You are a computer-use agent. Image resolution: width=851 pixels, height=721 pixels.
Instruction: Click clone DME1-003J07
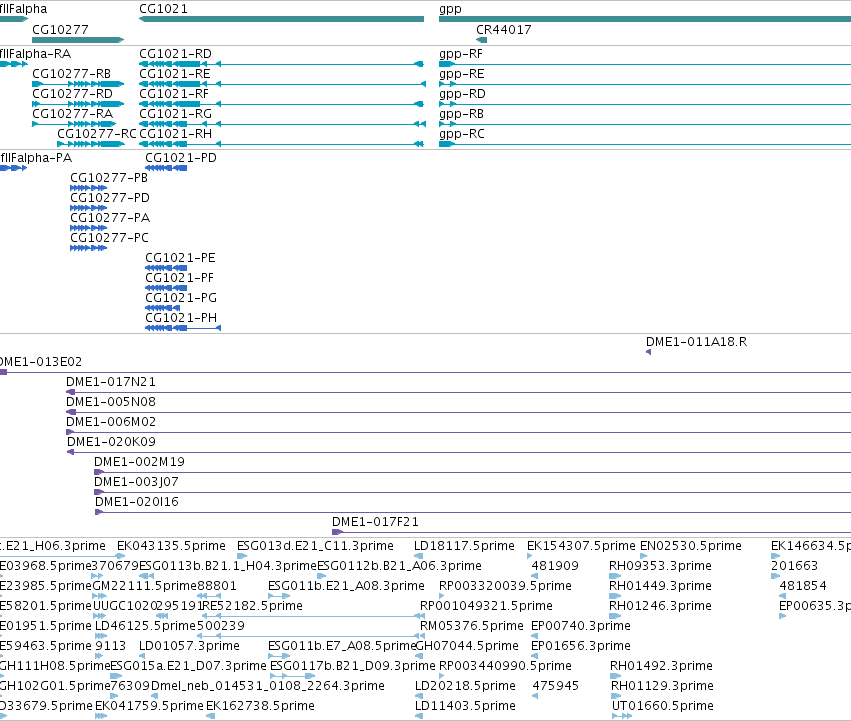(472, 492)
